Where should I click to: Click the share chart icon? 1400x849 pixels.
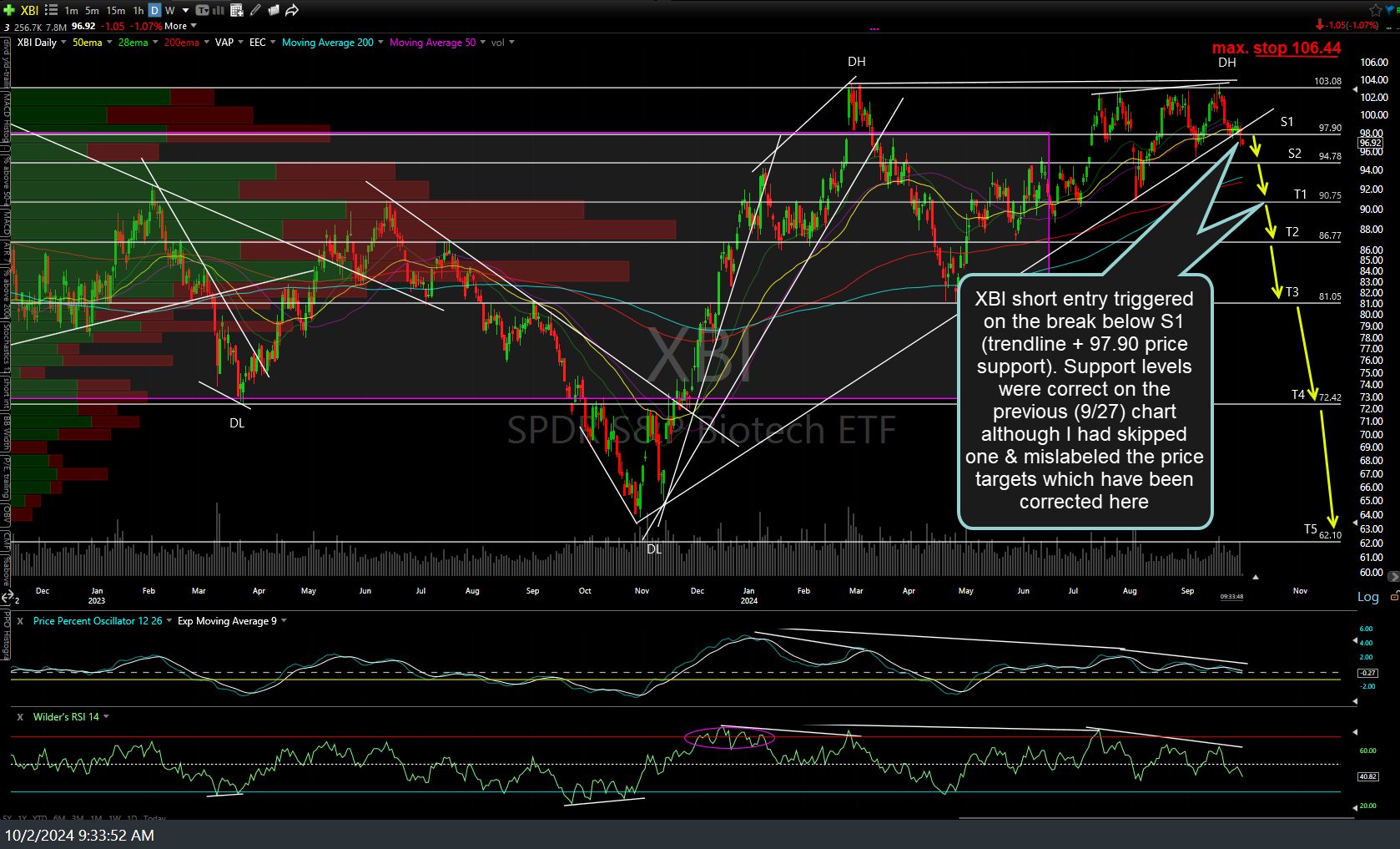pyautogui.click(x=291, y=10)
